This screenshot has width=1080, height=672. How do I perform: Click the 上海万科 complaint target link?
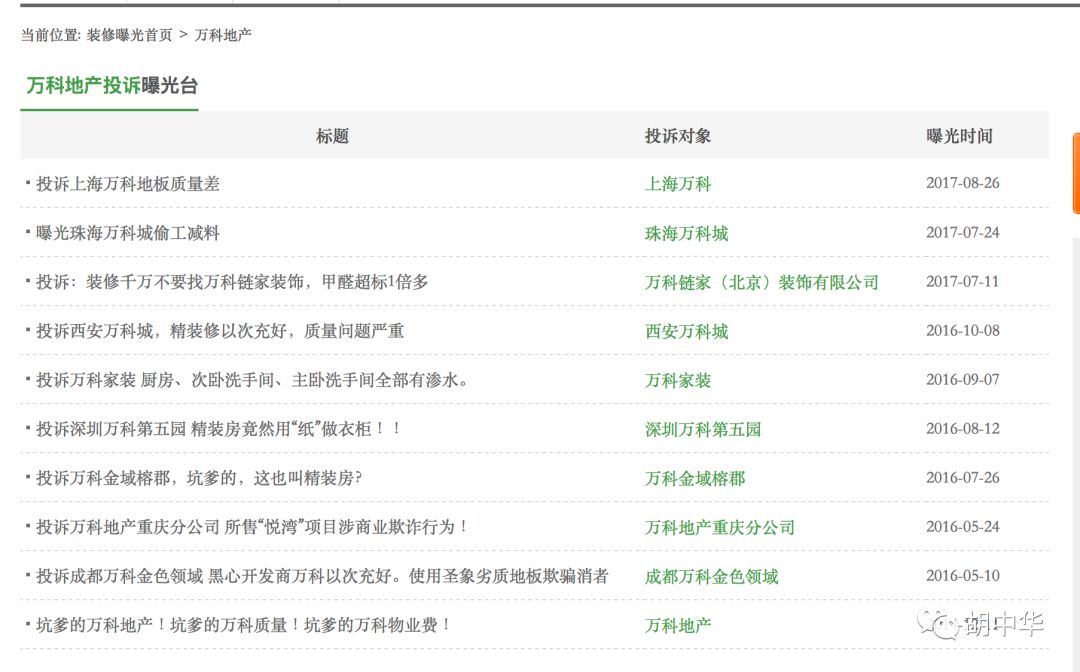click(678, 184)
